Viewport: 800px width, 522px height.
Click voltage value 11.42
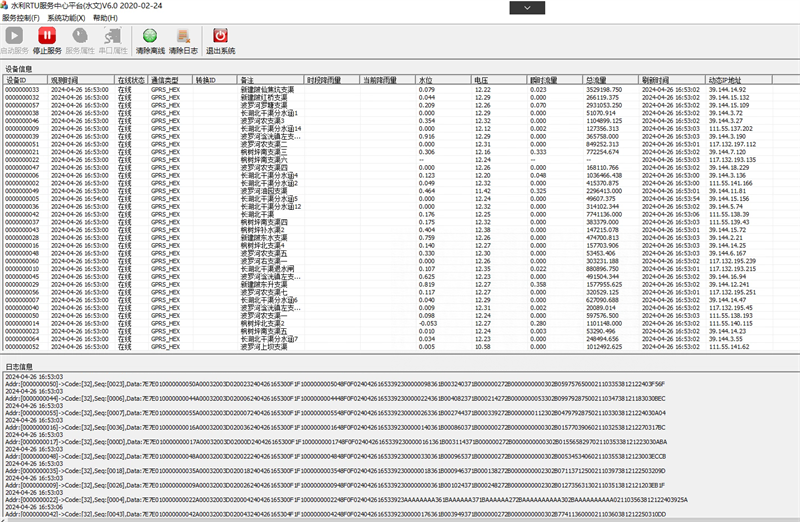483,191
